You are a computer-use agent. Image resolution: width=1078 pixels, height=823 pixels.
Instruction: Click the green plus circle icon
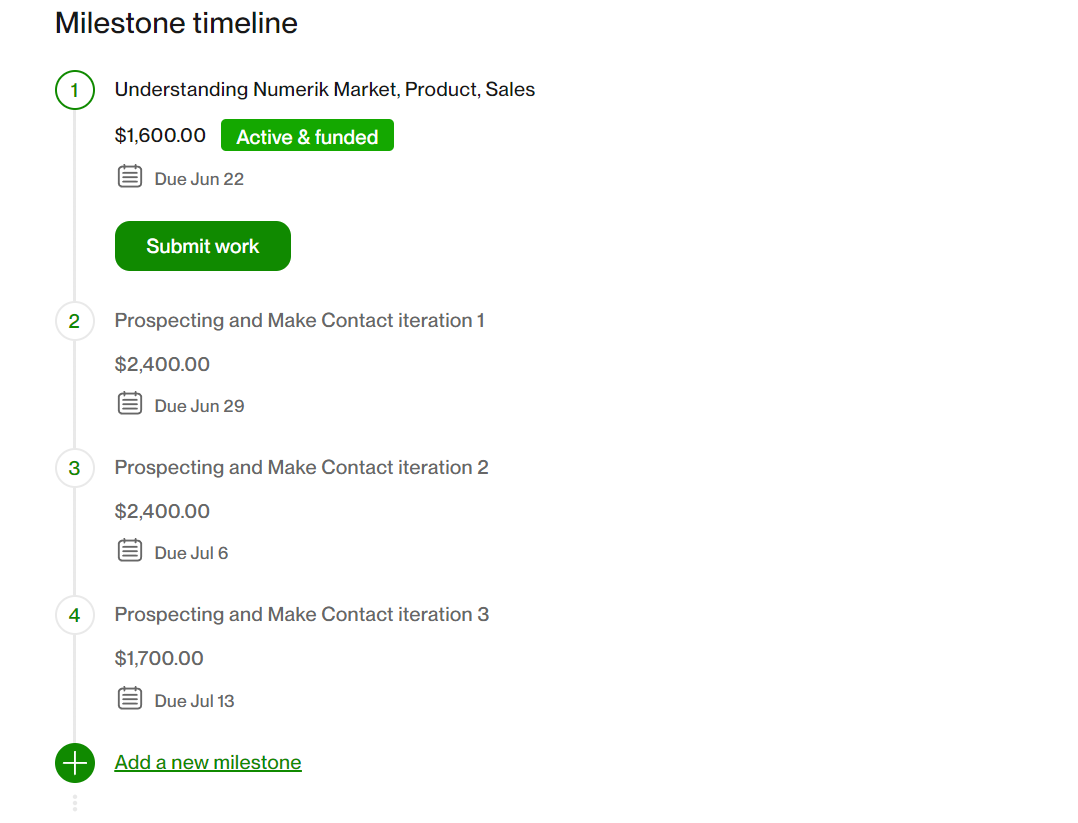point(75,763)
